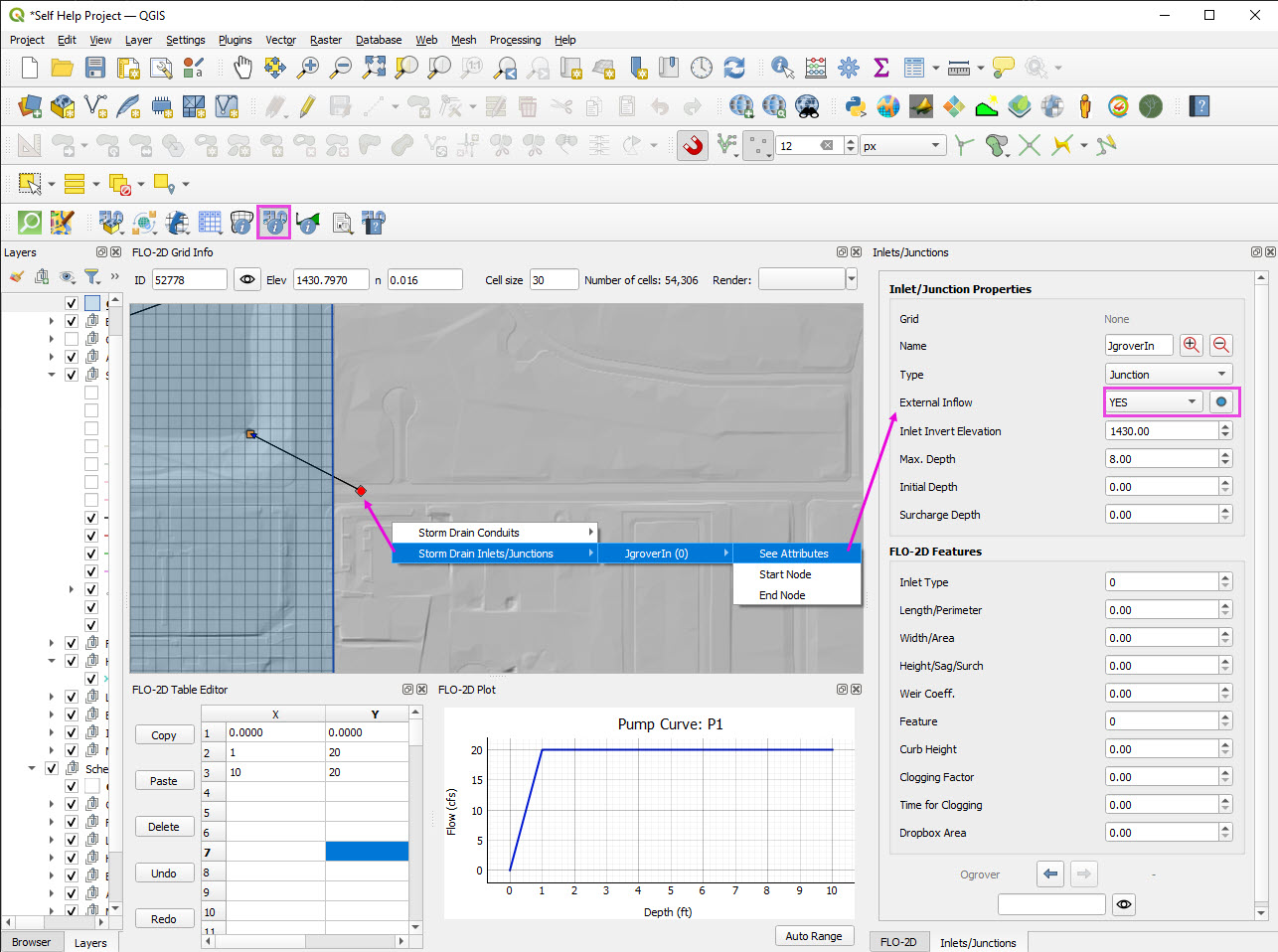Screen dimensions: 1278x952
Task: Open the External Inflow YES dropdown
Action: point(1155,402)
